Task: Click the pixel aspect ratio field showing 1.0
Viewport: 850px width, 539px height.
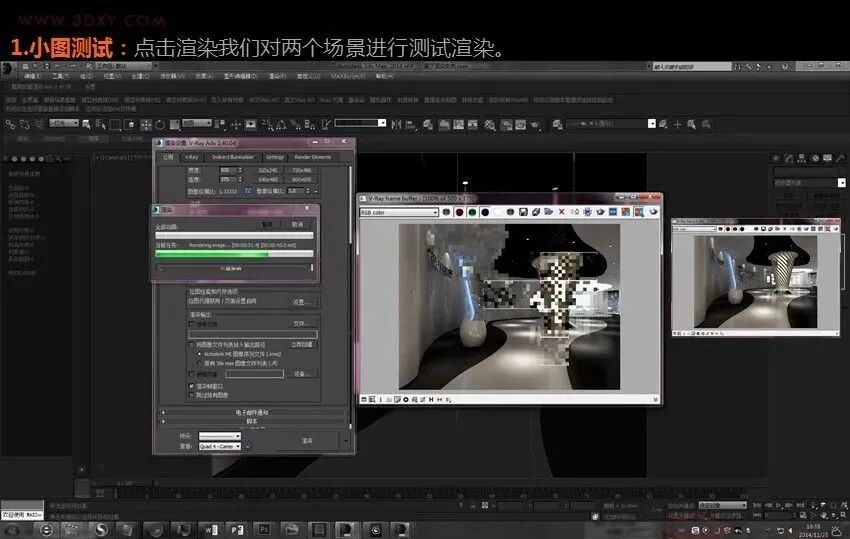Action: pyautogui.click(x=295, y=191)
